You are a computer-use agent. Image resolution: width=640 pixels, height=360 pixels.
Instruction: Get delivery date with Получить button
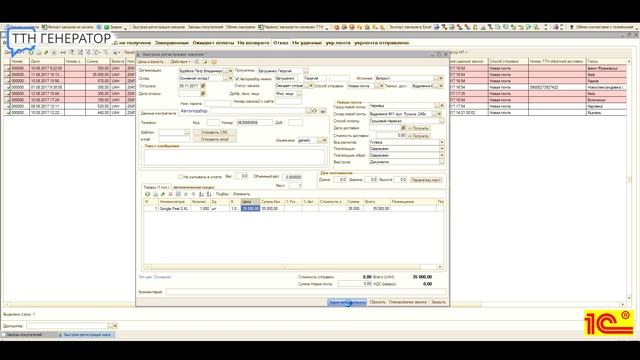coord(418,128)
